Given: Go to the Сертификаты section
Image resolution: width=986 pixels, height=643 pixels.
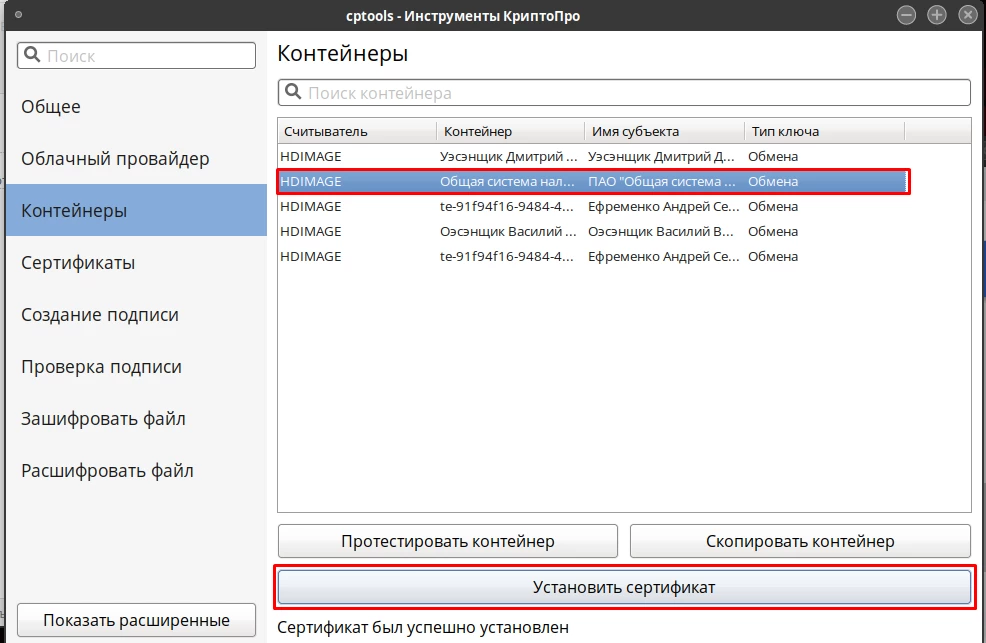Looking at the screenshot, I should point(136,263).
